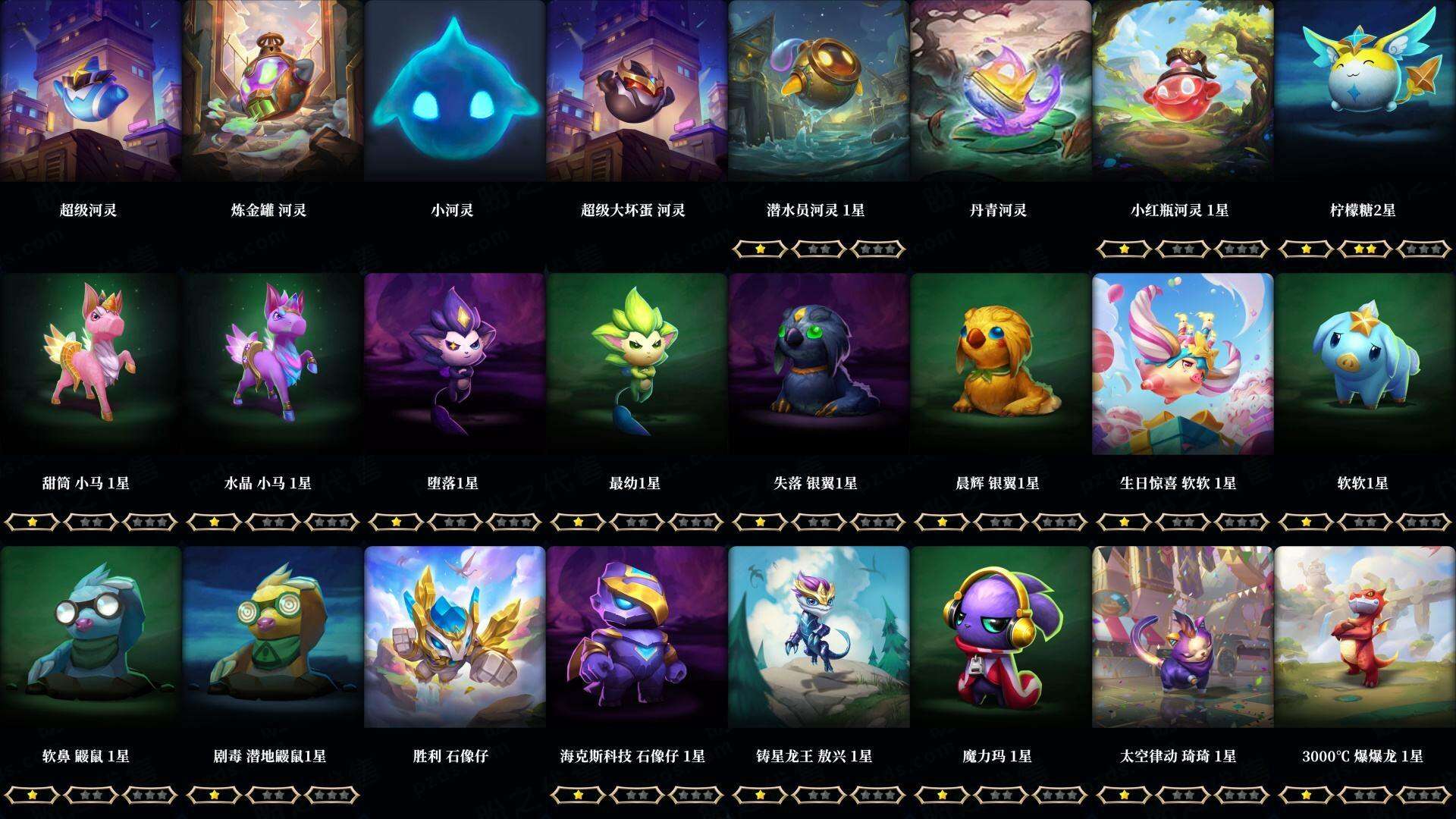This screenshot has width=1456, height=819.
Task: Select one-star button under 柠檬糖2星
Action: tap(1306, 249)
